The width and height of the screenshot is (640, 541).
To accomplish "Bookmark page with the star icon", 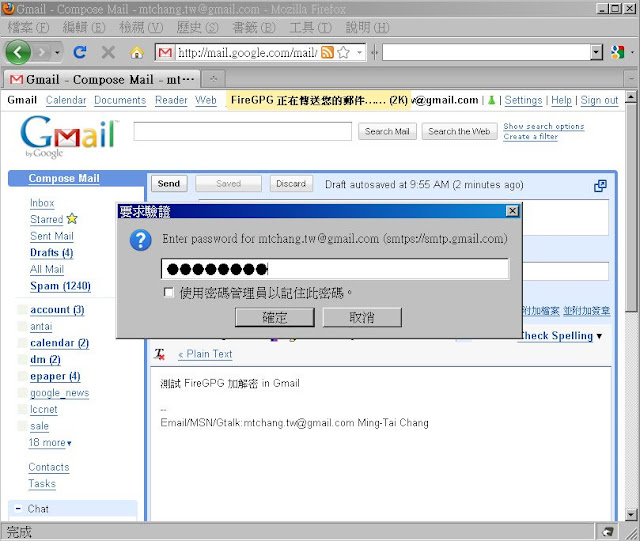I will tap(344, 52).
